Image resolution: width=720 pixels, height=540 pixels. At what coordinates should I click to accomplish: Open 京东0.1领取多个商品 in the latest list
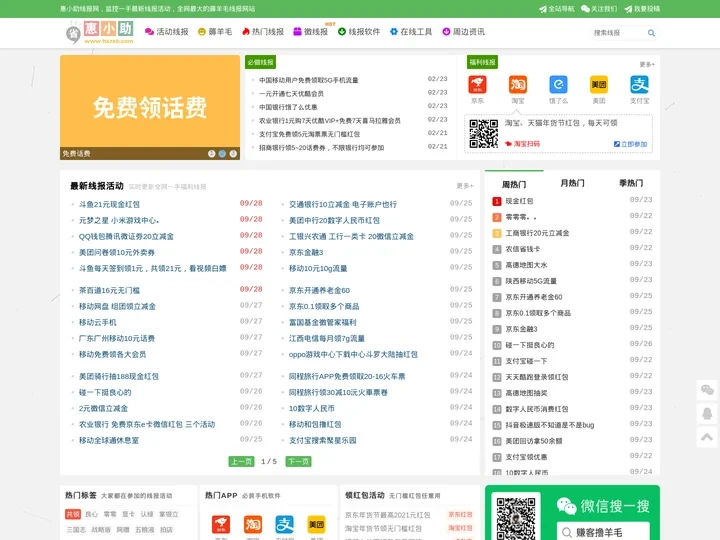324,306
